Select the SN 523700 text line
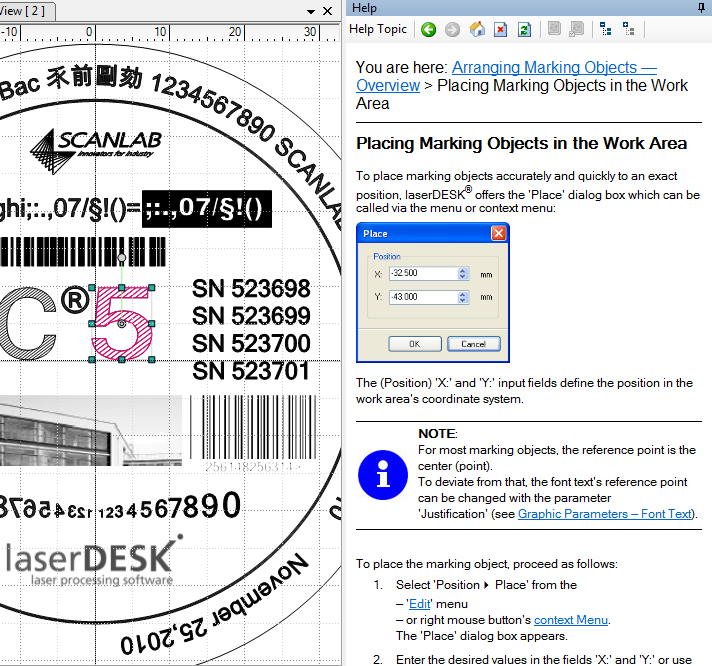 pos(251,344)
